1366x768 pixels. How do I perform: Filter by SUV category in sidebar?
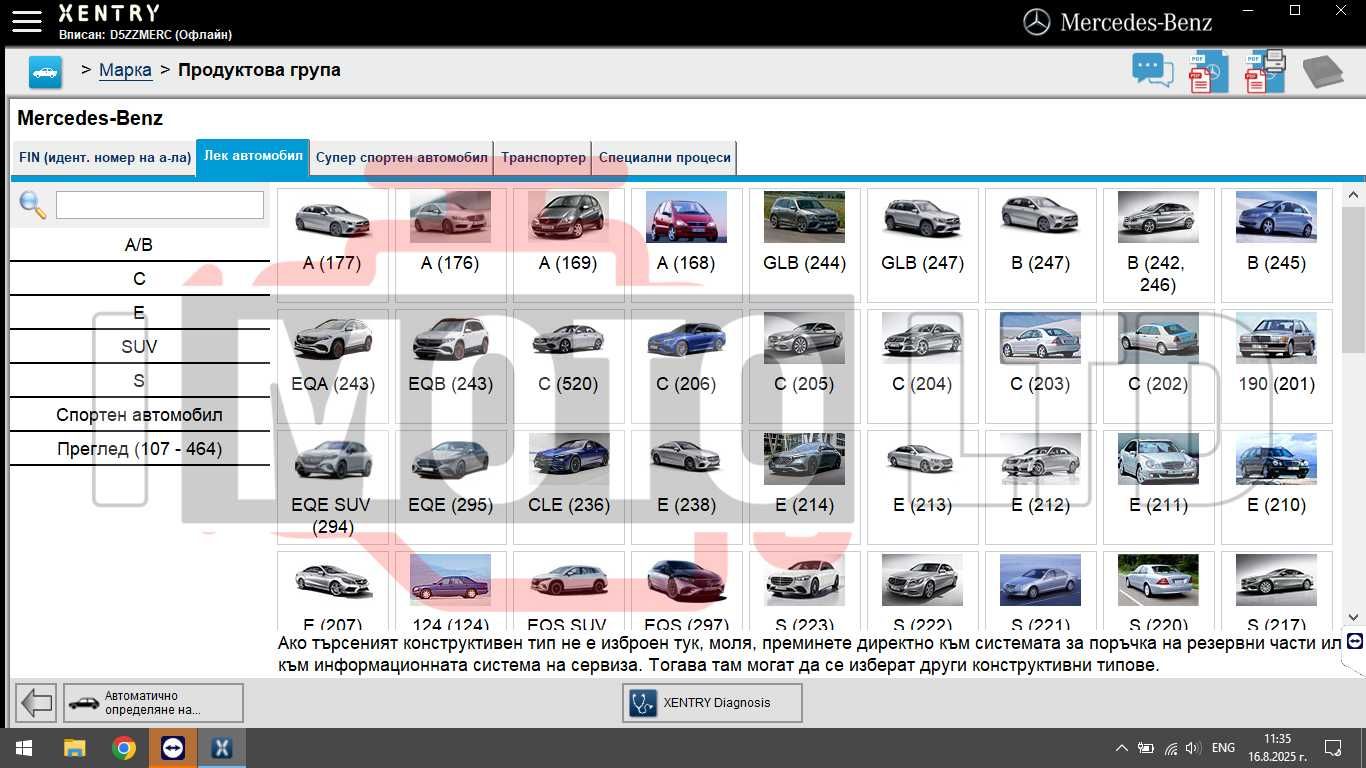(x=140, y=347)
